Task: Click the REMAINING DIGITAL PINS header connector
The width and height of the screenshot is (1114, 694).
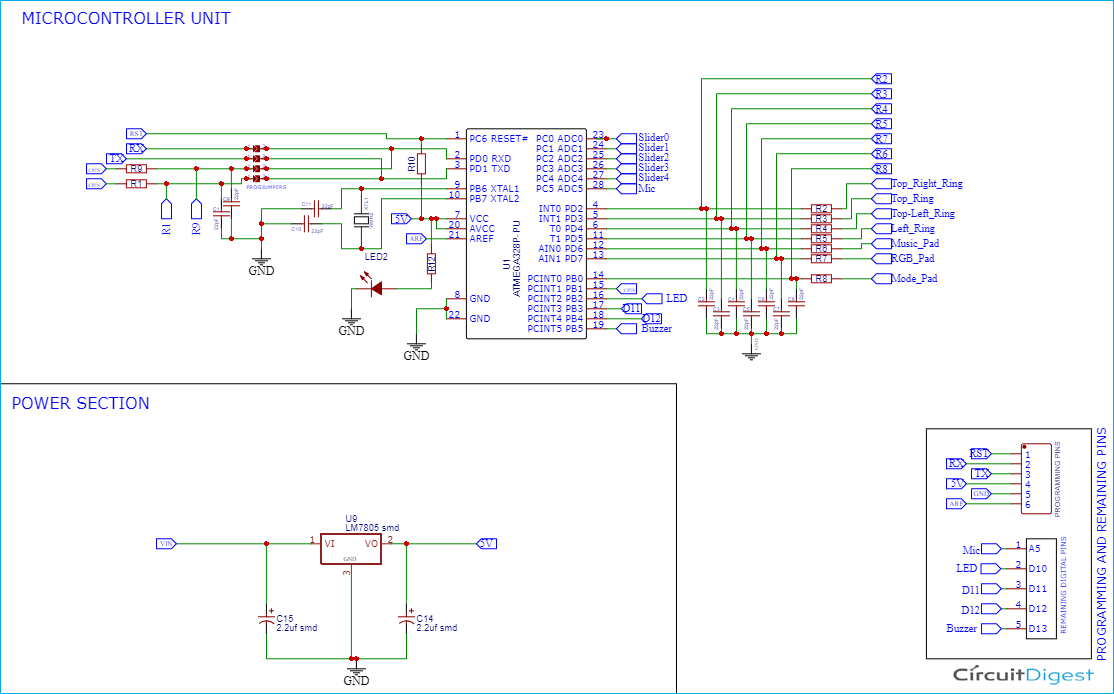Action: pyautogui.click(x=1040, y=588)
